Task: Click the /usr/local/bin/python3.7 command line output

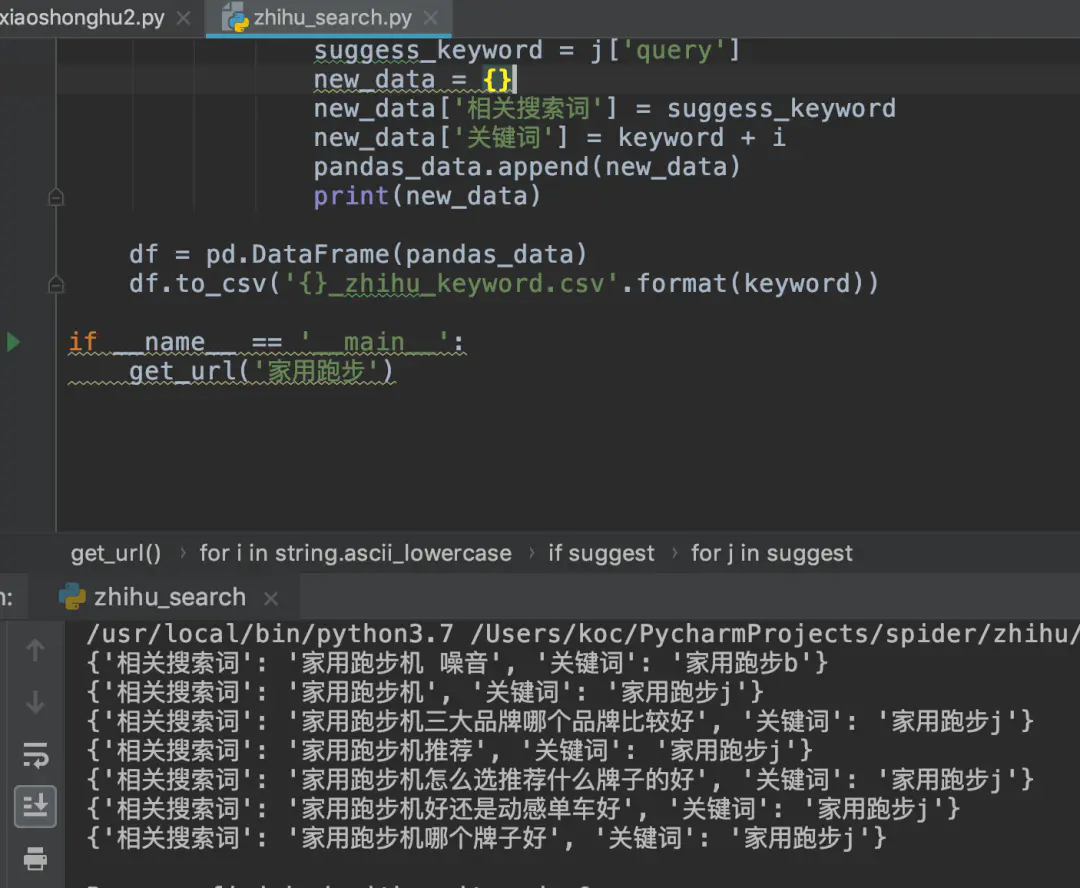Action: coord(582,634)
